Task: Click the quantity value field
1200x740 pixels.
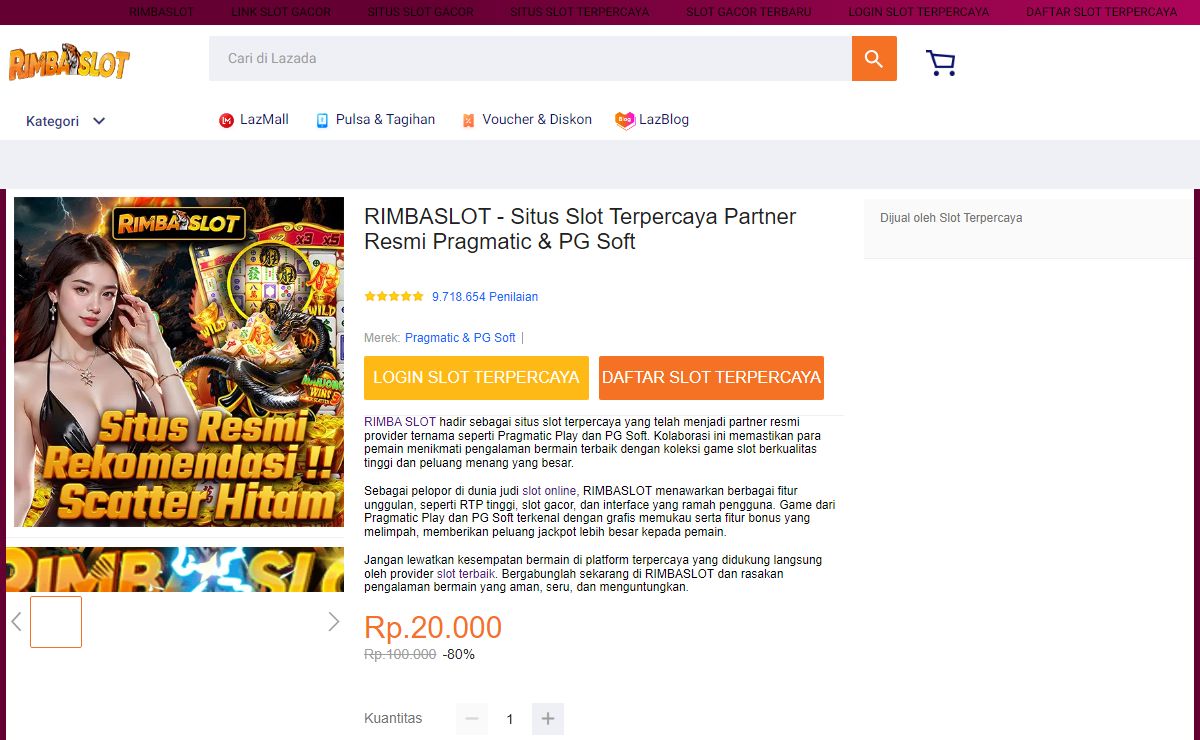Action: click(x=510, y=719)
